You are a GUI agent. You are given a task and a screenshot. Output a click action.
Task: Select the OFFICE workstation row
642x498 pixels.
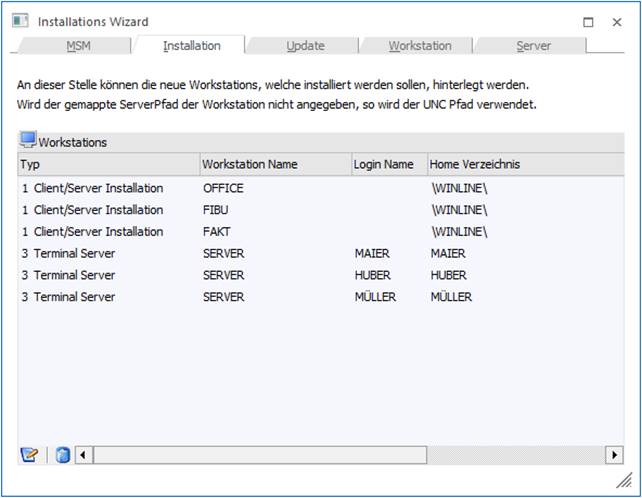223,188
